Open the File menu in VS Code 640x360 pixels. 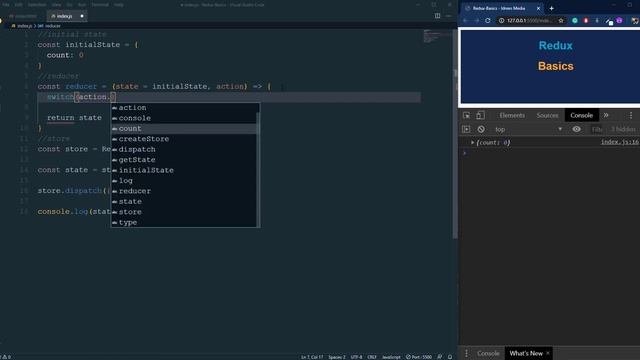[6, 4]
